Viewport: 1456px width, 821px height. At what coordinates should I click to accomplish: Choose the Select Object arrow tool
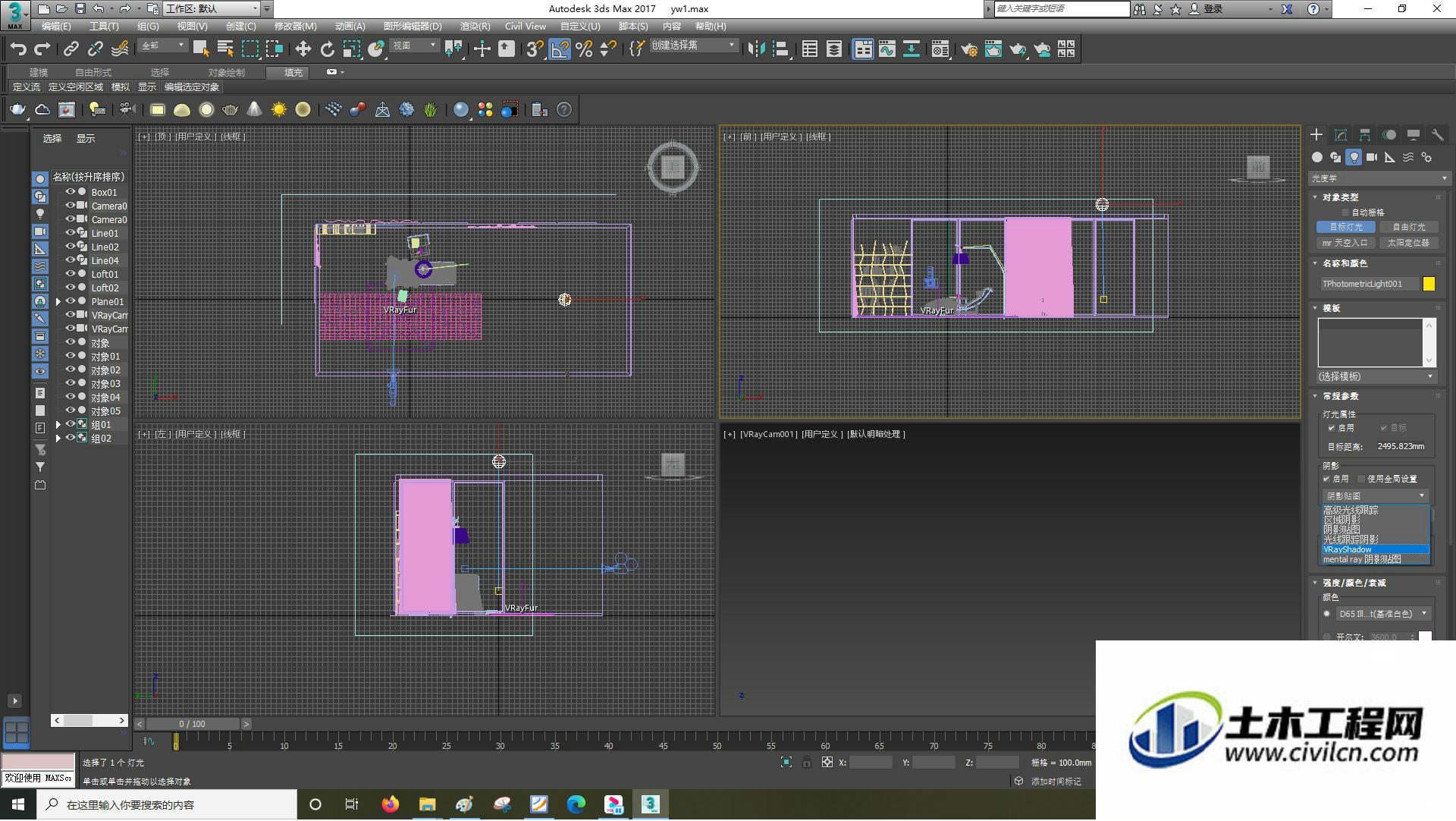(201, 49)
